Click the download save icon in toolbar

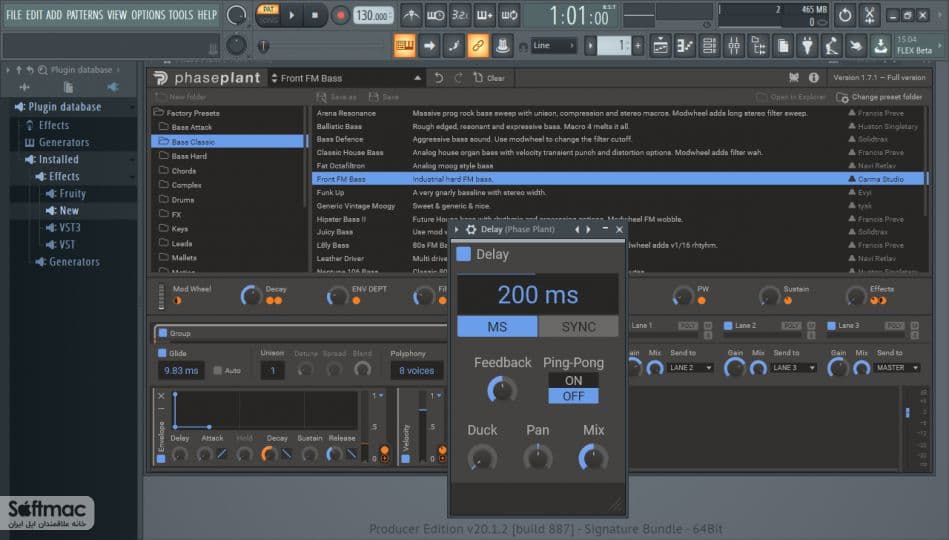pyautogui.click(x=881, y=45)
